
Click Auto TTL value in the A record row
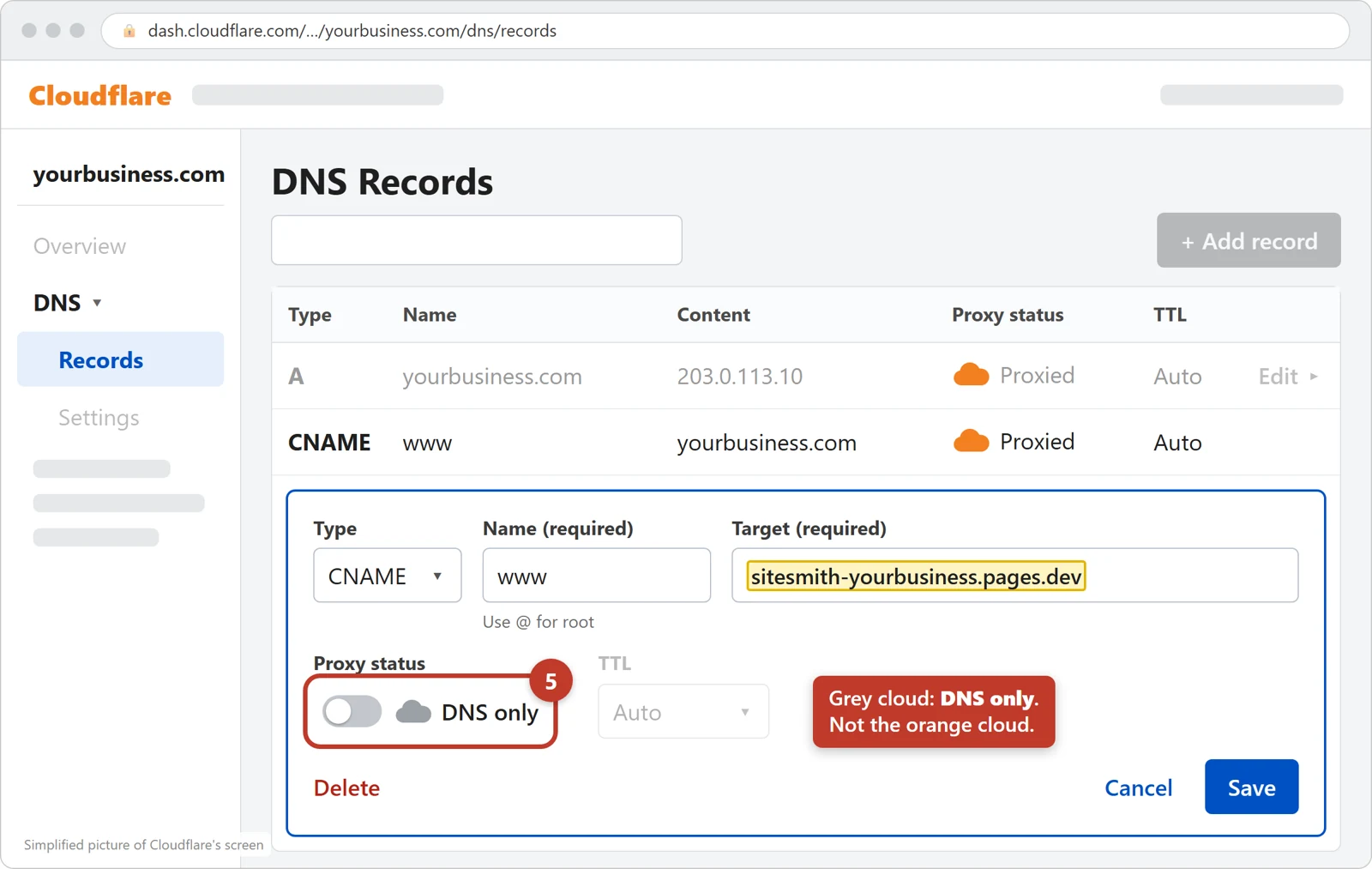[x=1177, y=377]
